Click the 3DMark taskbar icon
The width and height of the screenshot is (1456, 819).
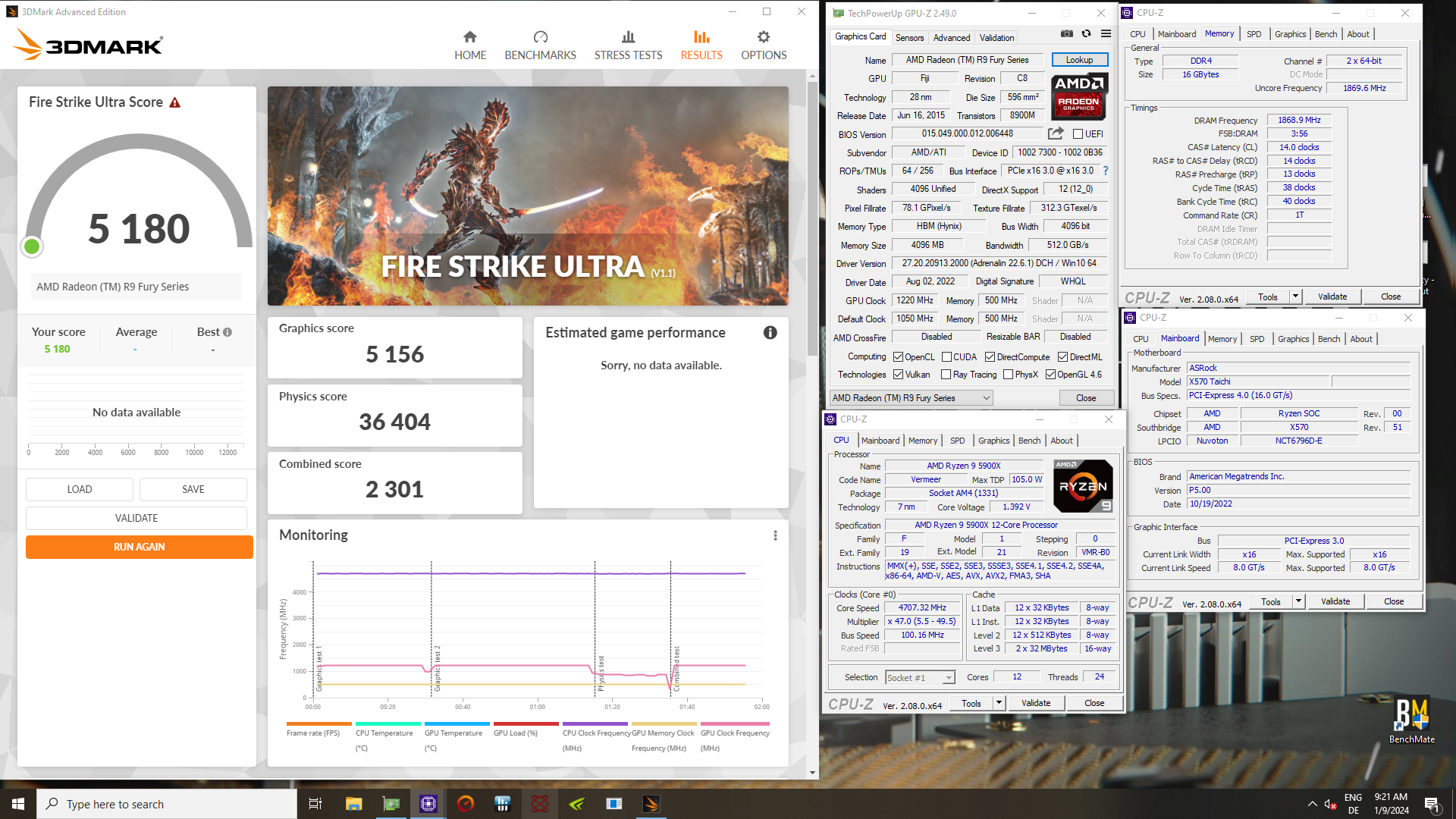[651, 804]
